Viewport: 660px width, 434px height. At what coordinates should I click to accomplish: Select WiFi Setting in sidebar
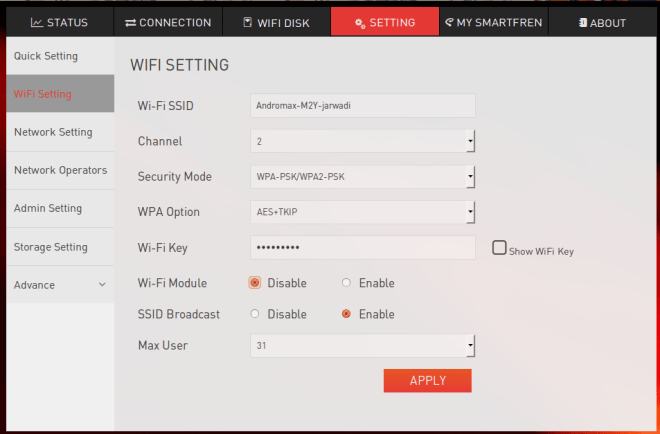[x=60, y=93]
